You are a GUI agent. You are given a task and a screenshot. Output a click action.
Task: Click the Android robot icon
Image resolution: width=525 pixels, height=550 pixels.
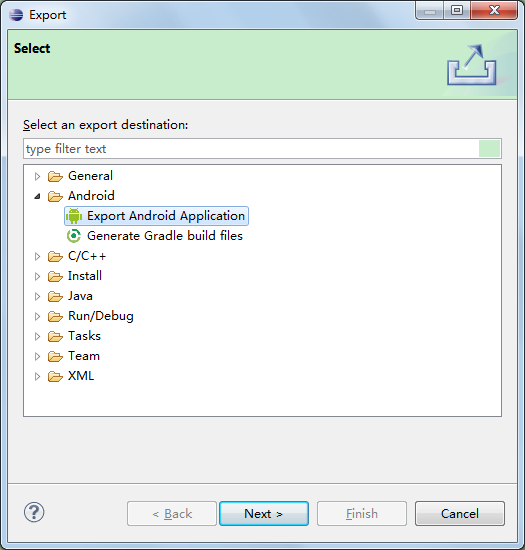(x=74, y=216)
